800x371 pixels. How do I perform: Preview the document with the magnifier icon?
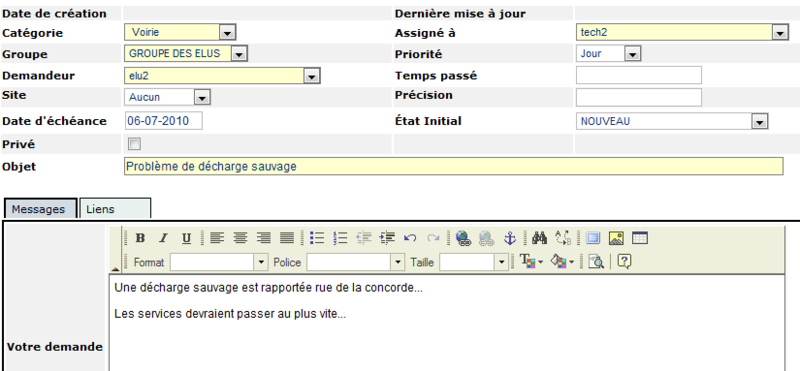click(x=595, y=262)
